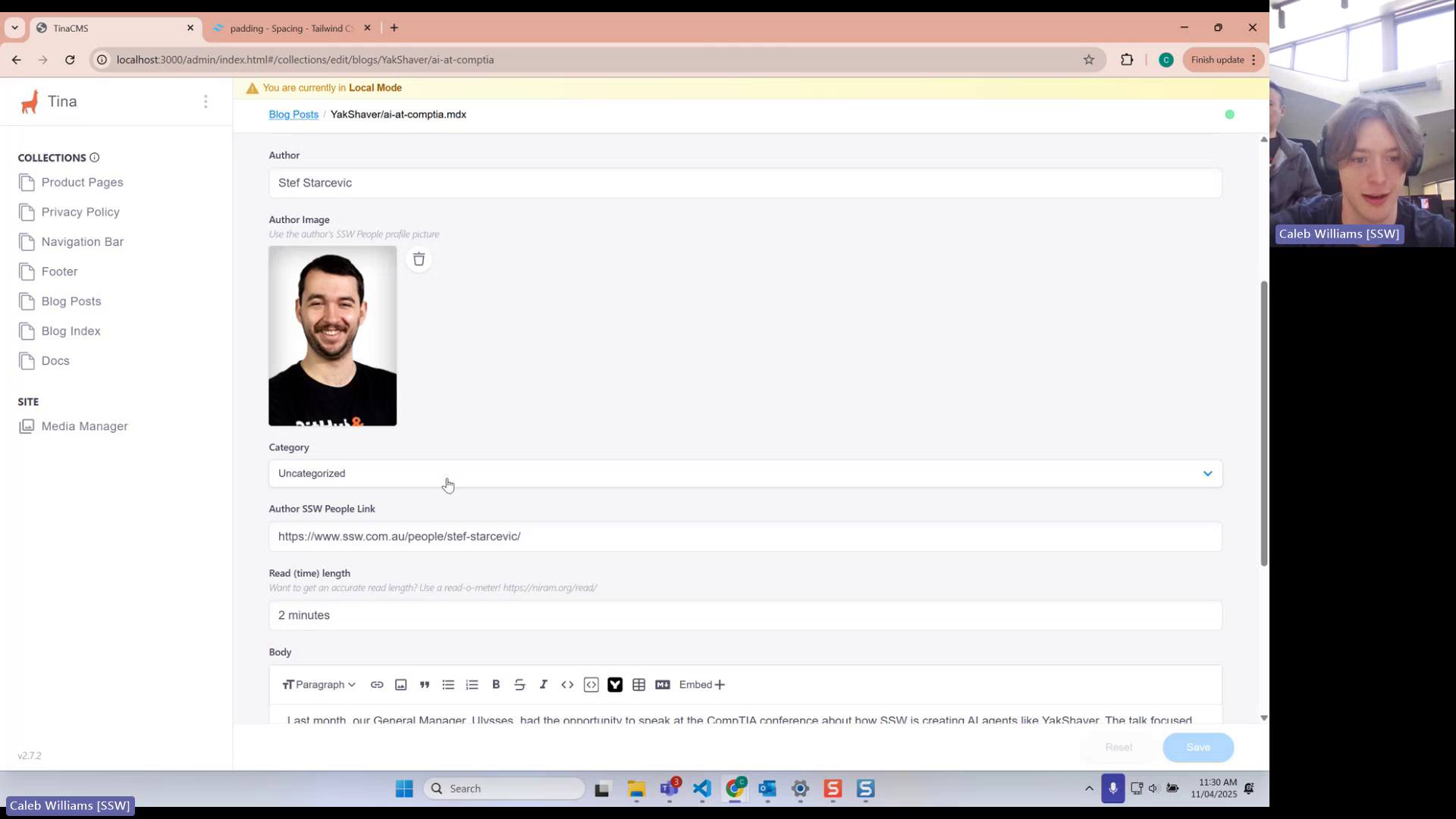
Task: Click the author image thumbnail
Action: [x=332, y=336]
